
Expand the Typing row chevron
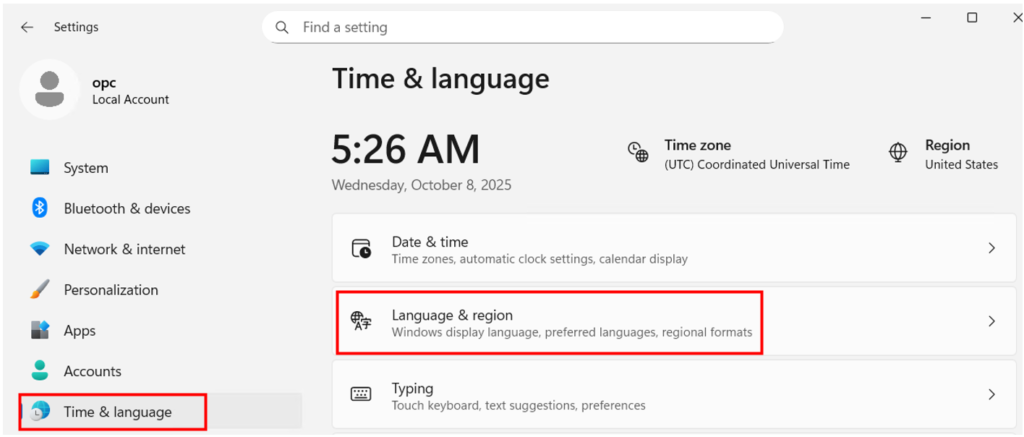(991, 395)
